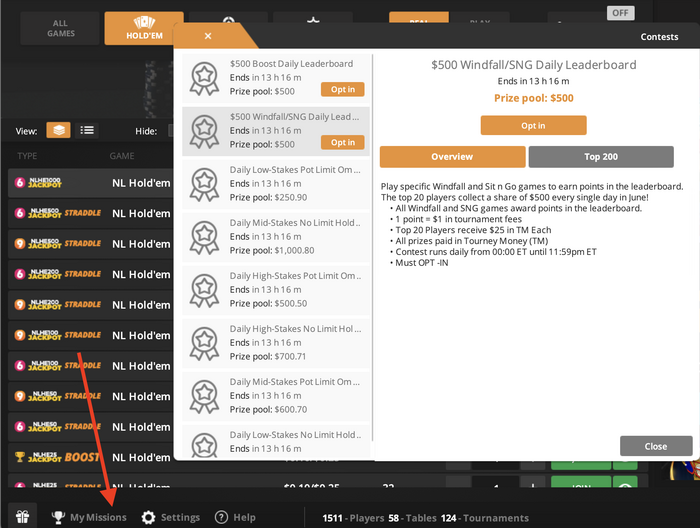Close the contests dialog with Close button
The width and height of the screenshot is (700, 528).
tap(656, 446)
